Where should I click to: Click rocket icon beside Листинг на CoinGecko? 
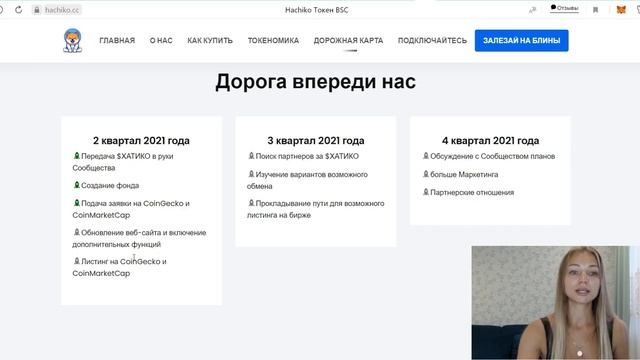click(76, 261)
